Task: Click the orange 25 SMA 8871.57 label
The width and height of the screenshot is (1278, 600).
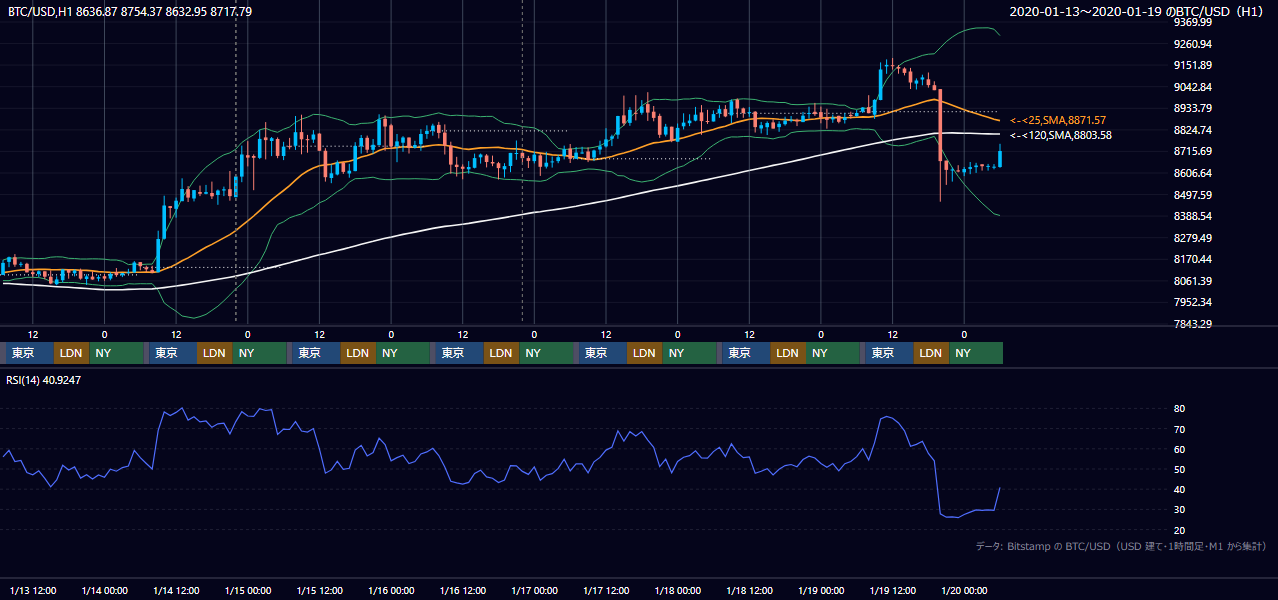Action: pyautogui.click(x=1058, y=120)
